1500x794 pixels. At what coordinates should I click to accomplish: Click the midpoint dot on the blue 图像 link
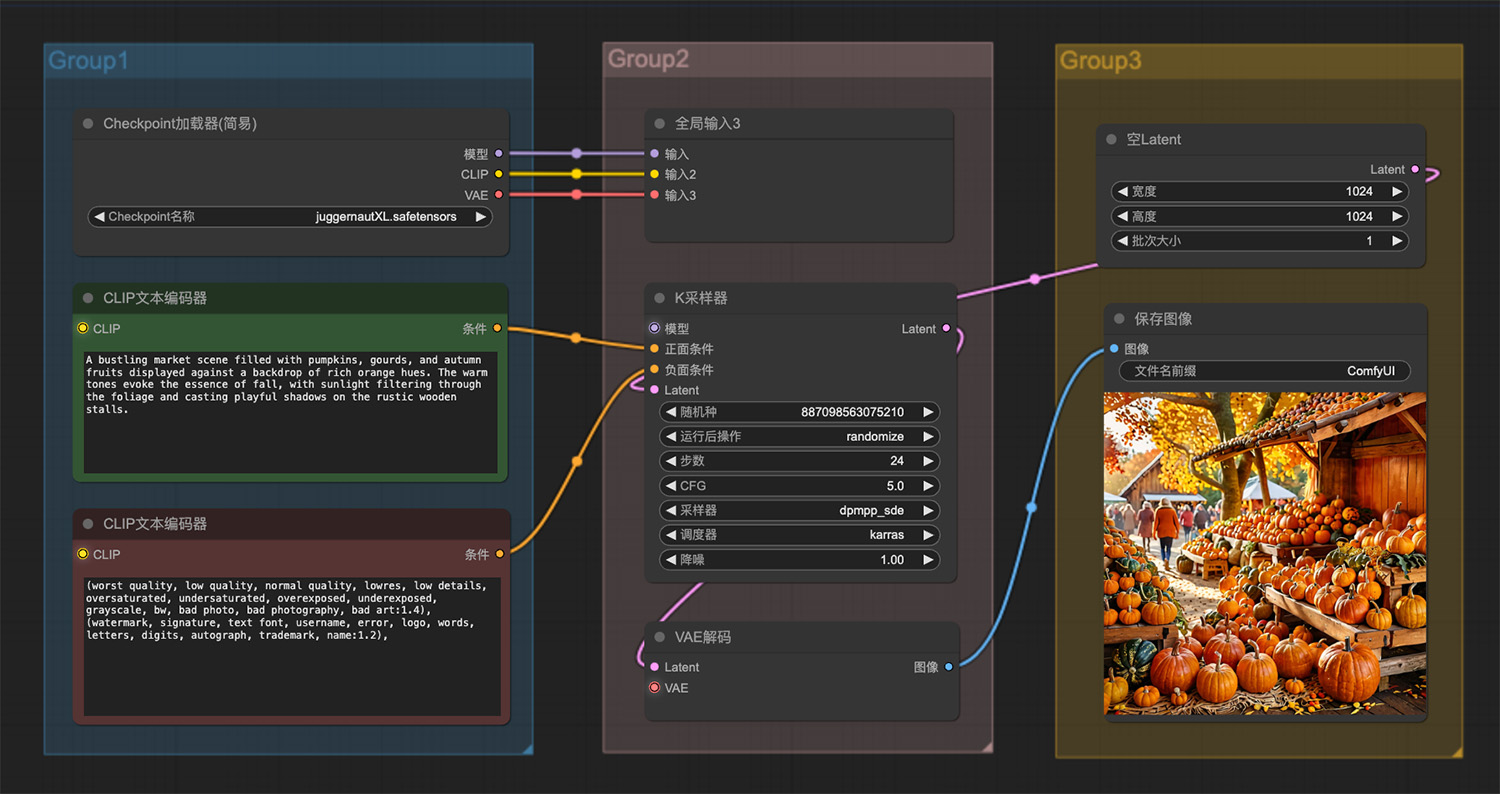(x=1031, y=508)
